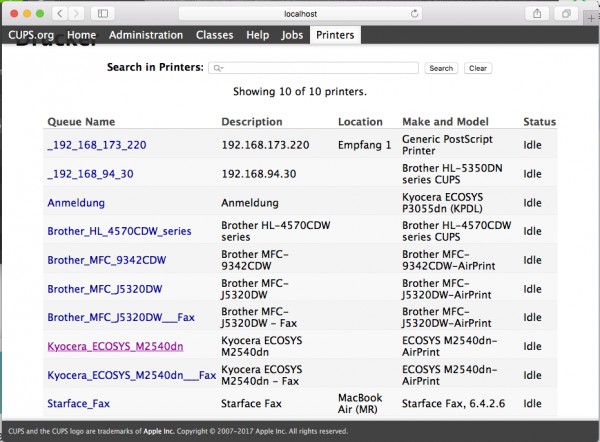Screen dimensions: 600x442
Task: Switch to the Jobs tab
Action: 292,35
